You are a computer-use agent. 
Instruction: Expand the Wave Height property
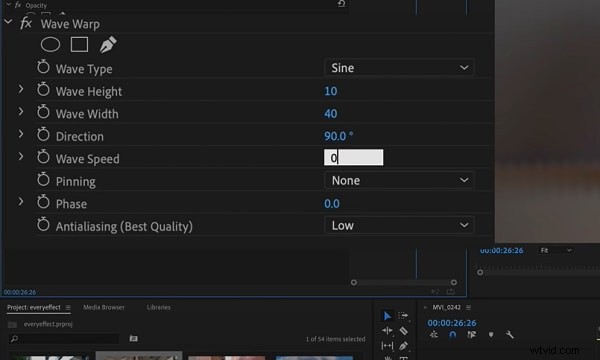click(21, 90)
